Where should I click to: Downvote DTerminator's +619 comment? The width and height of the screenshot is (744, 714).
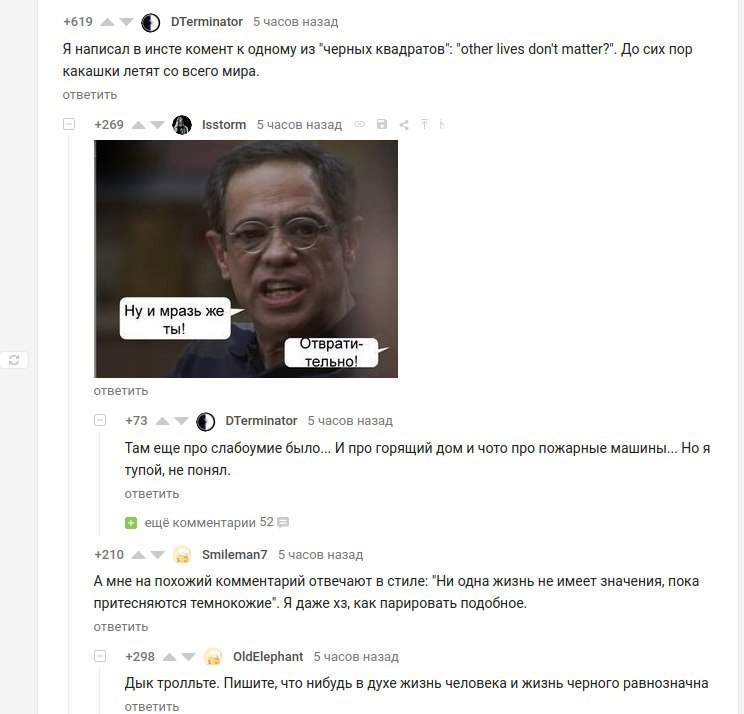click(x=126, y=22)
